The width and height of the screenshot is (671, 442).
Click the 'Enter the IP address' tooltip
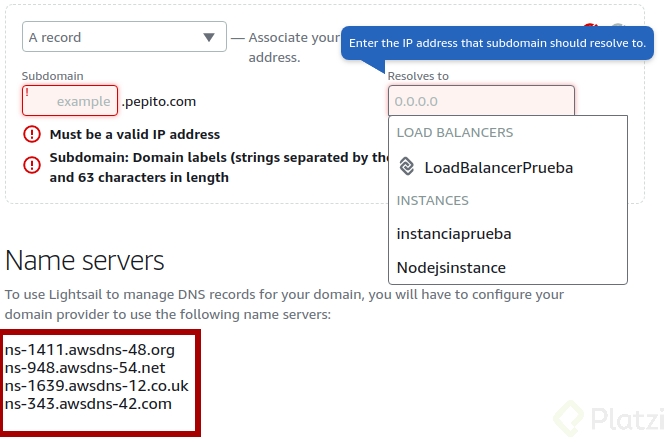[x=497, y=43]
